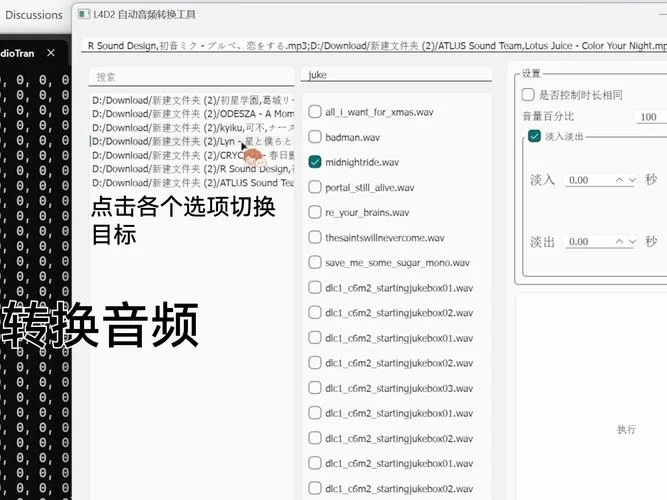Select the kyiku,可不 file row
The image size is (667, 500).
point(192,128)
